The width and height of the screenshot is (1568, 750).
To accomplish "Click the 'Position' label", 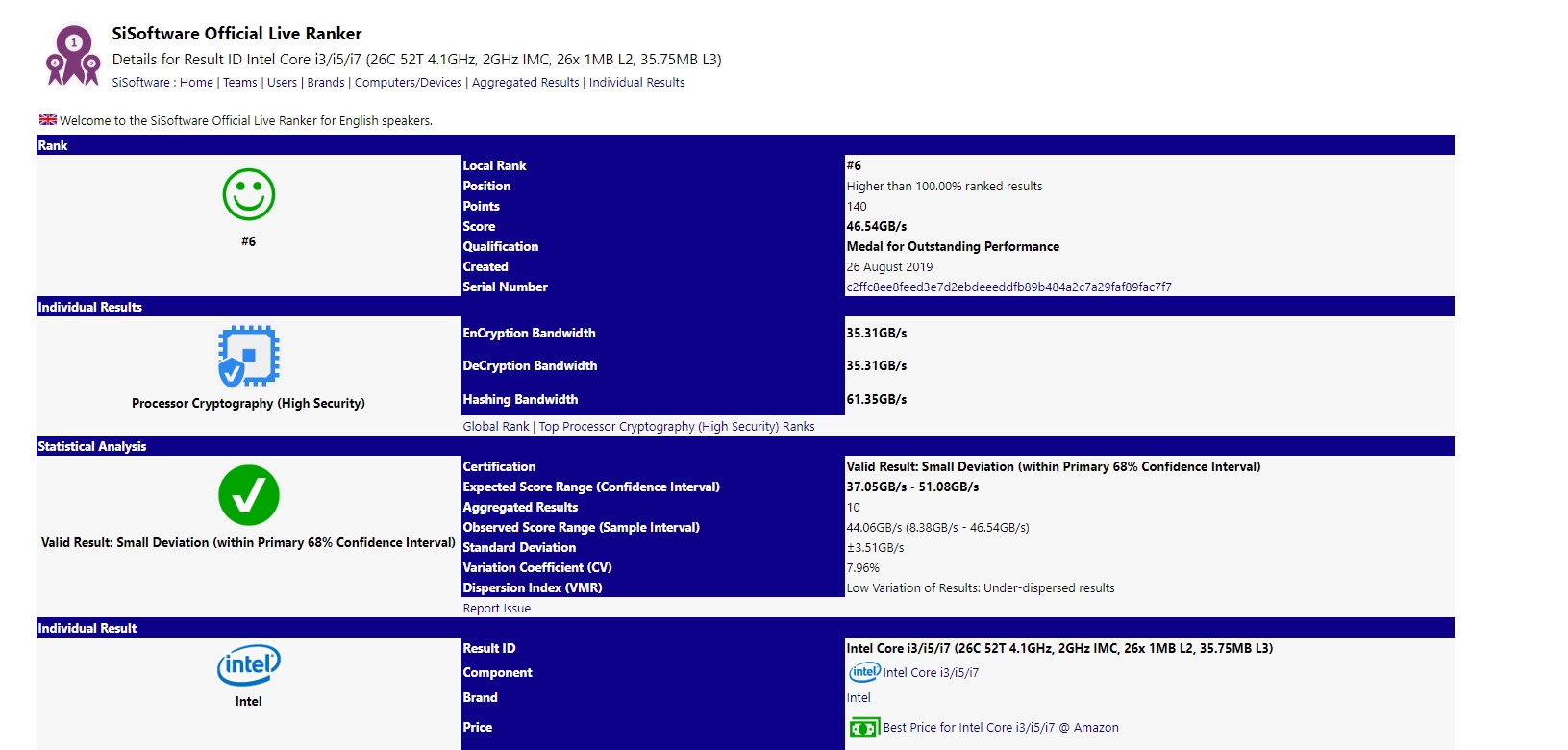I will click(487, 186).
